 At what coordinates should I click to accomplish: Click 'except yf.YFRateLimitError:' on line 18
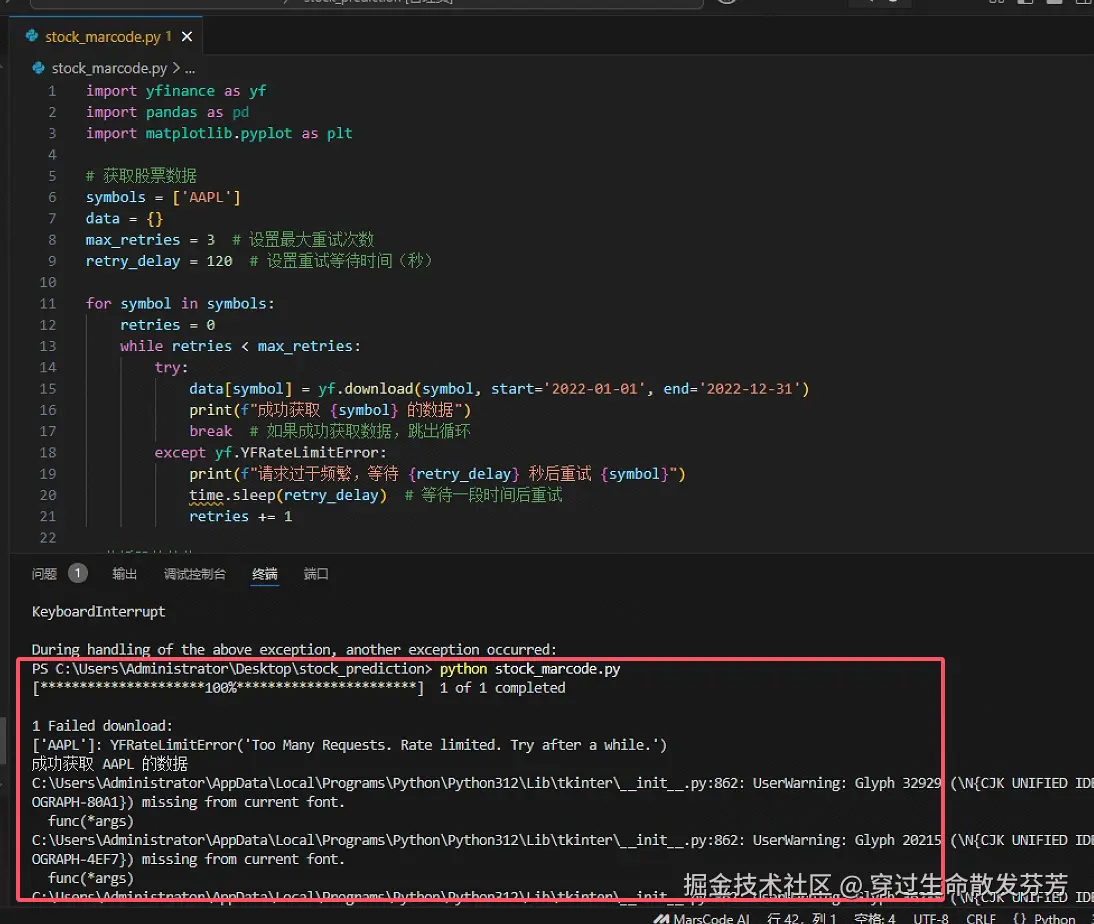[x=270, y=452]
